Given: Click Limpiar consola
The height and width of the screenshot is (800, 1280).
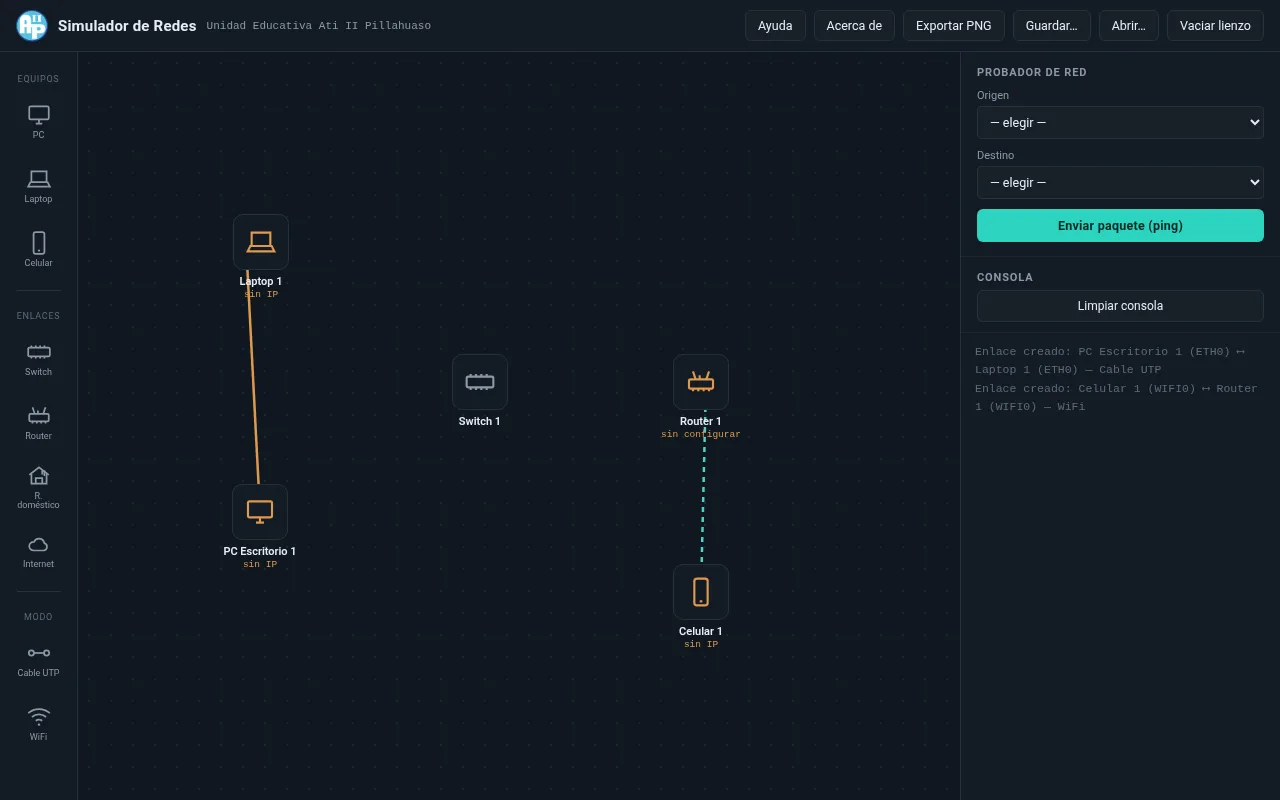Looking at the screenshot, I should tap(1120, 306).
